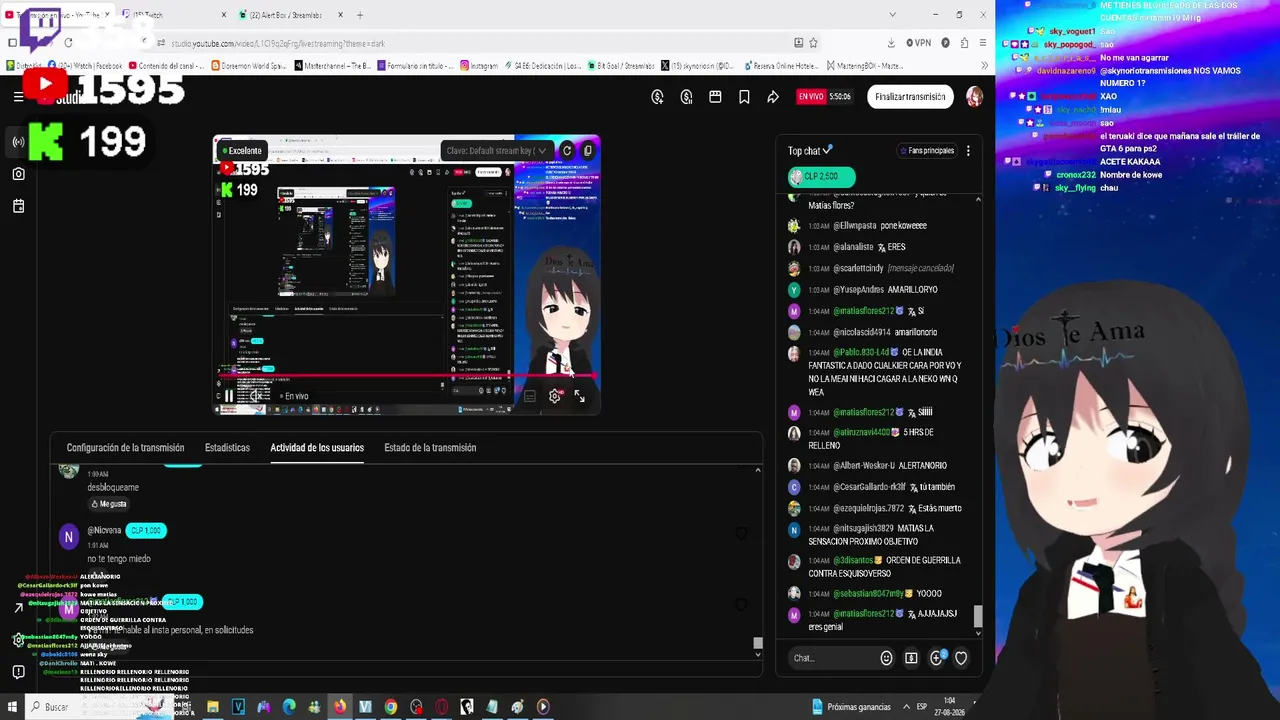Viewport: 1280px width, 720px height.
Task: Click the live chat scrollbar thumb
Action: tap(978, 617)
